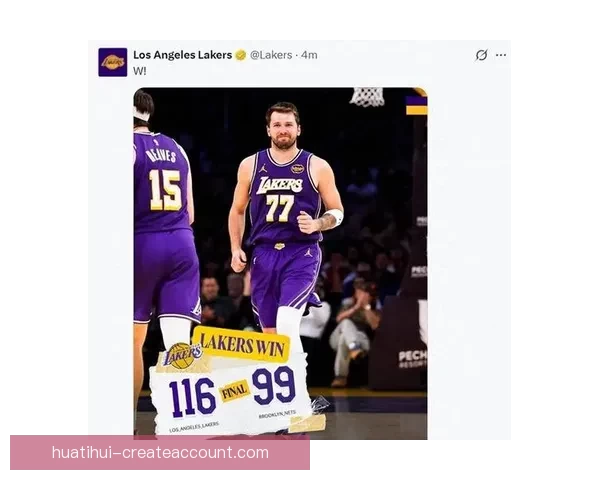
Task: Click the 99 Nets score
Action: pyautogui.click(x=273, y=385)
